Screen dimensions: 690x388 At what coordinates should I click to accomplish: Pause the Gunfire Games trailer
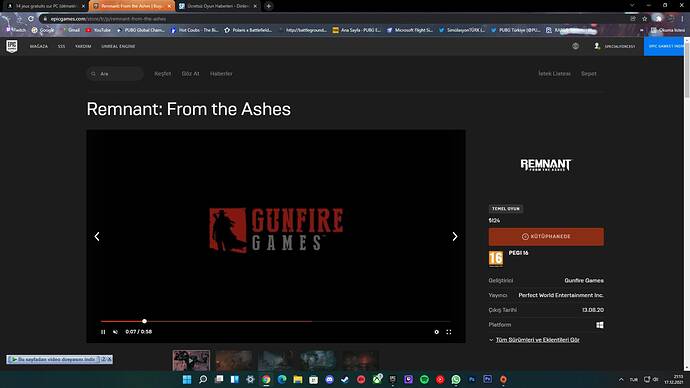click(x=103, y=332)
